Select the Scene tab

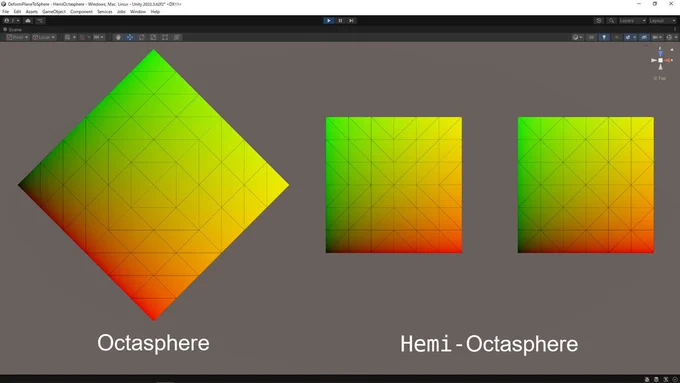point(13,29)
